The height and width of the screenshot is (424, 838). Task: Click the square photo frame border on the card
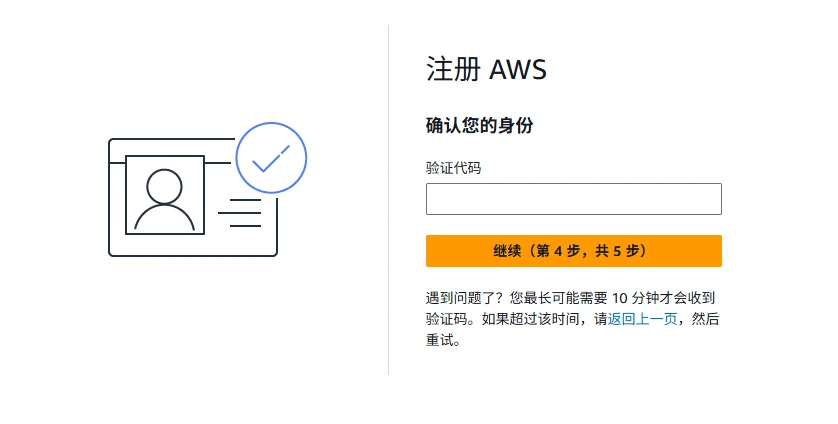[126, 195]
